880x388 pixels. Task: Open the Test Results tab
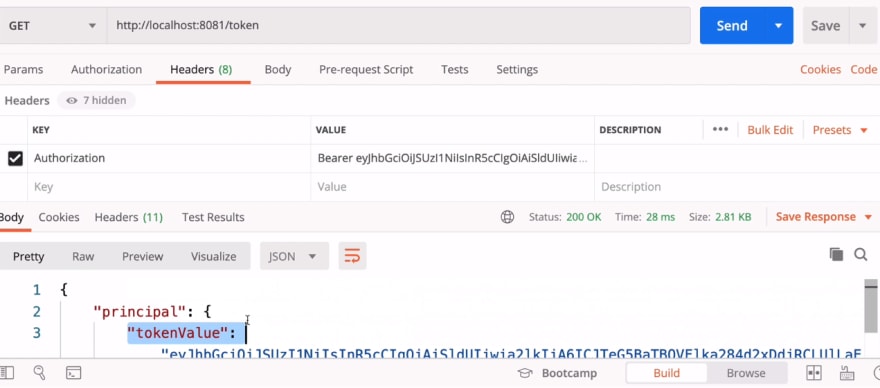pyautogui.click(x=213, y=217)
